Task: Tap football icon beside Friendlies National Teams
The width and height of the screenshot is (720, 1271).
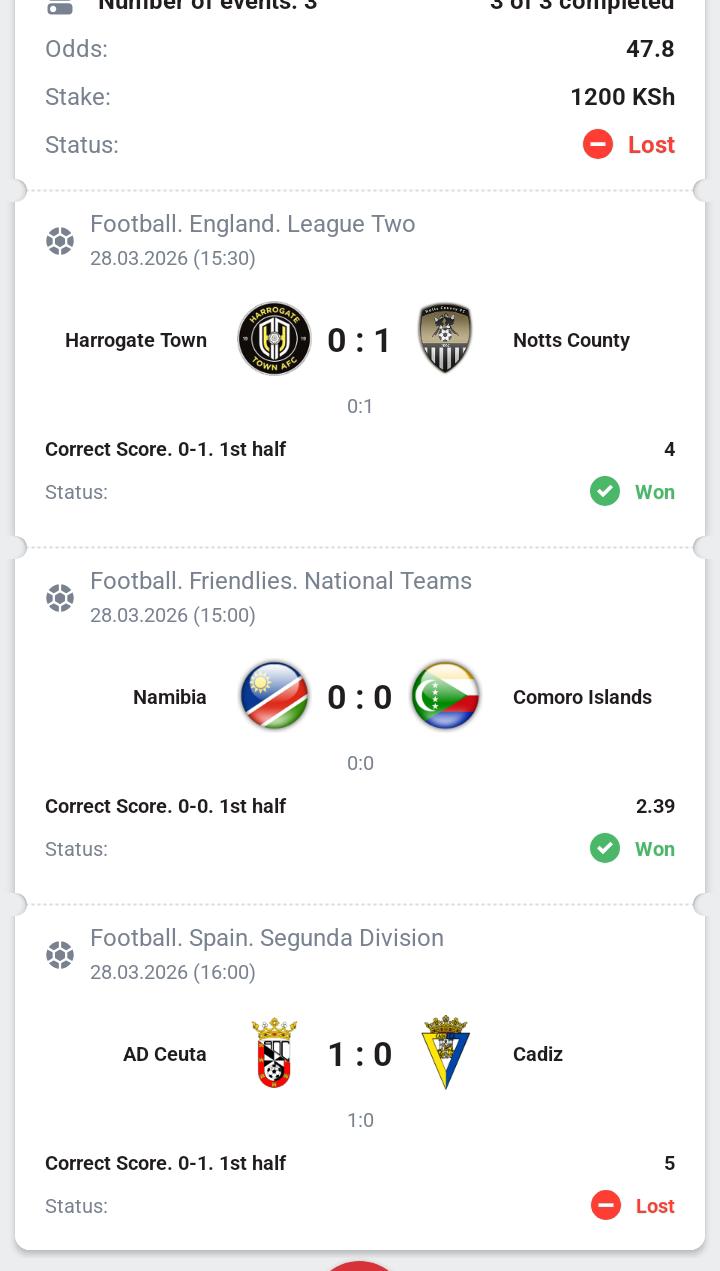Action: (x=60, y=598)
